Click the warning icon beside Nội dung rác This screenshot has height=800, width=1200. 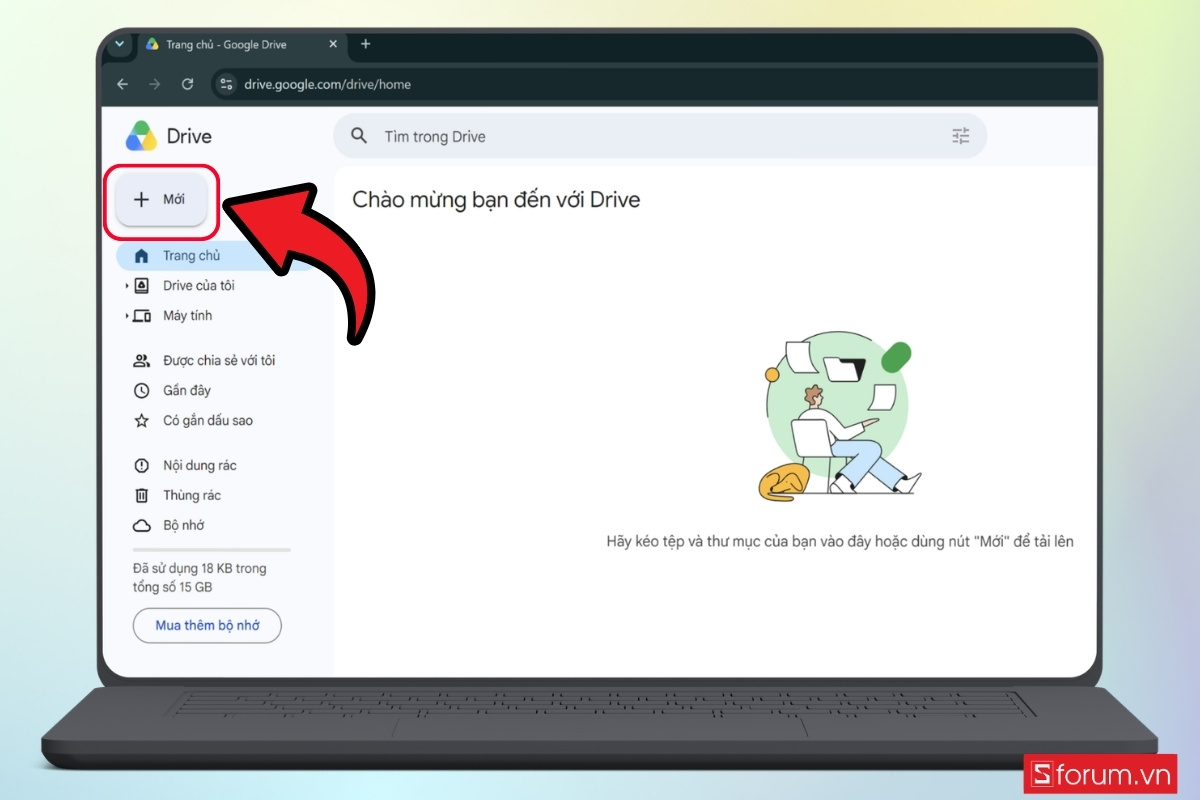coord(142,466)
